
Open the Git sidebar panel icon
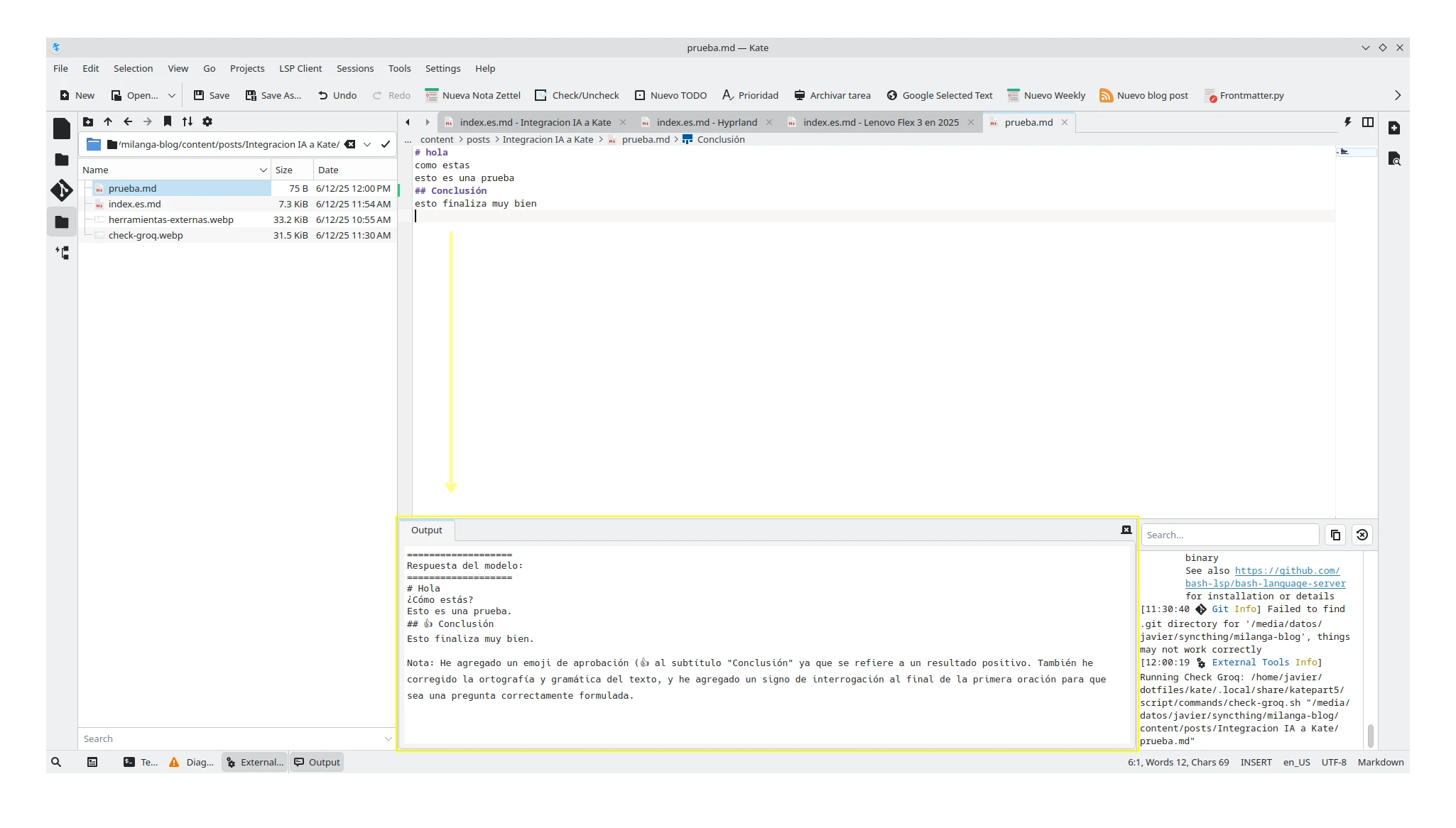point(62,190)
